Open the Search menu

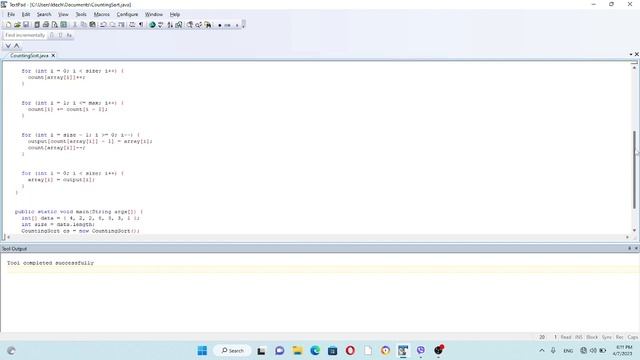[x=44, y=14]
